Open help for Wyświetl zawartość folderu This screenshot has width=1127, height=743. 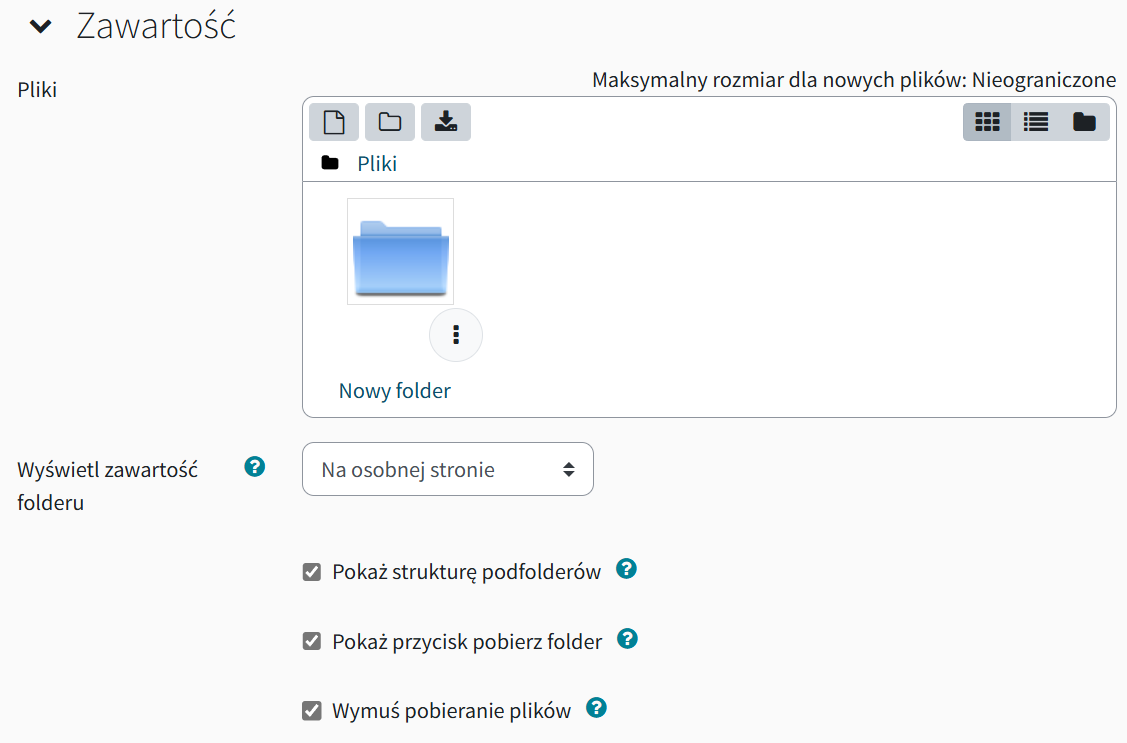254,467
